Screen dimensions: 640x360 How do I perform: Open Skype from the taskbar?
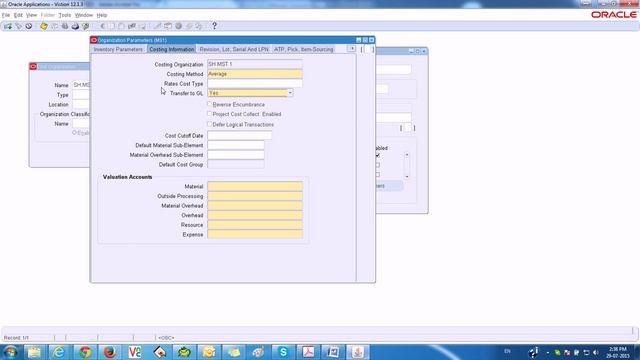[x=283, y=352]
